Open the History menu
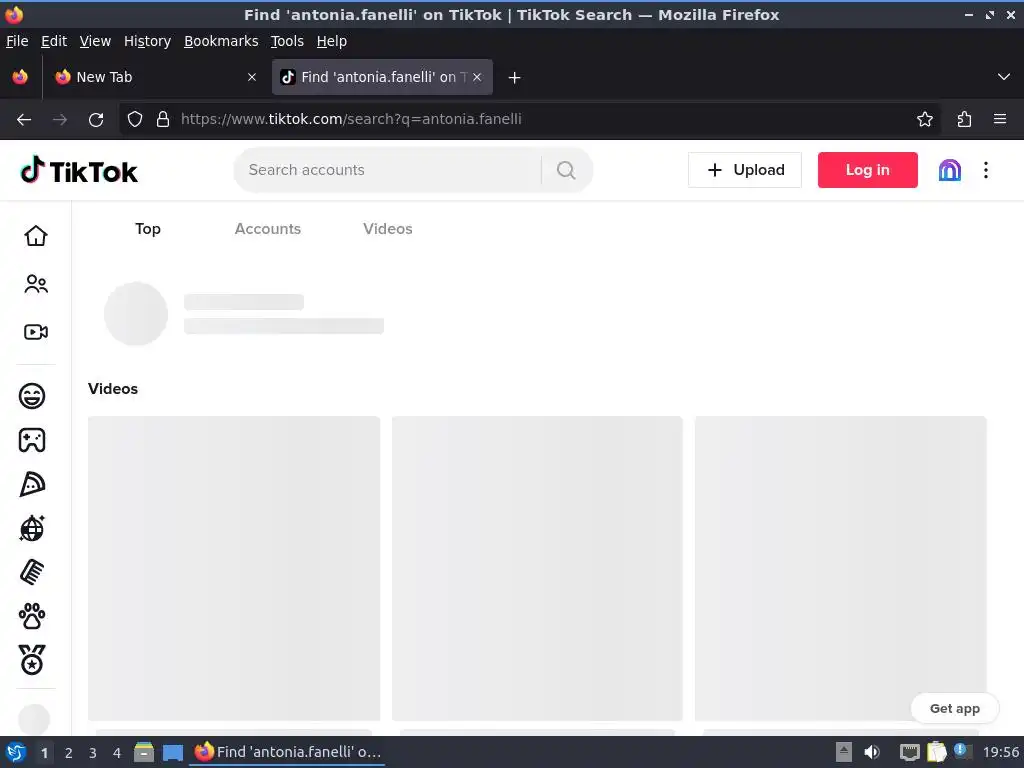This screenshot has width=1024, height=768. point(148,41)
